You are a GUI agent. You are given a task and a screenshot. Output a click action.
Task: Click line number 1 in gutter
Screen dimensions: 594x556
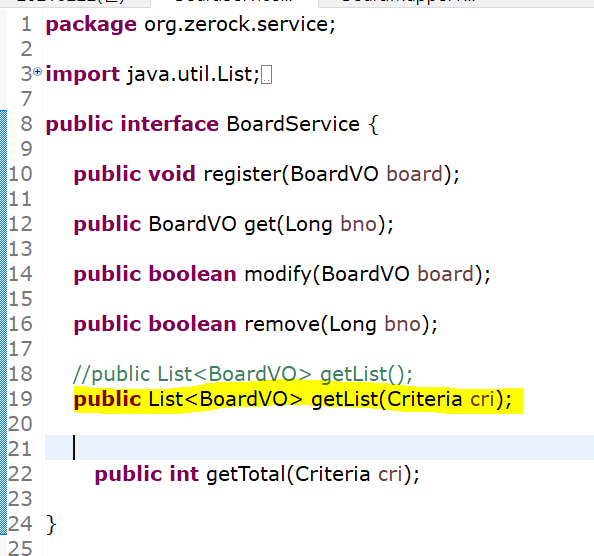[26, 24]
